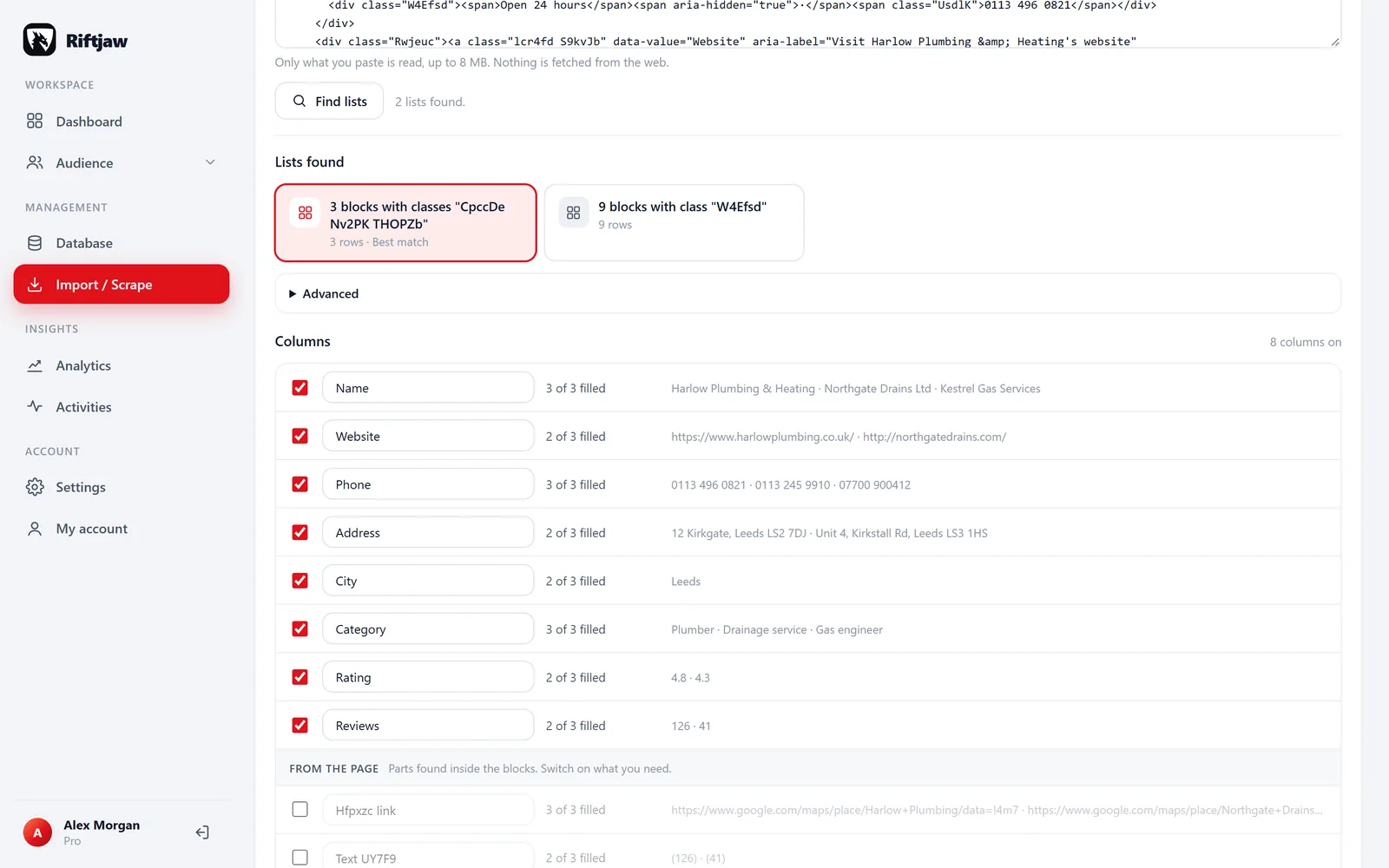Open Dashboard in the sidebar
The width and height of the screenshot is (1389, 868).
pyautogui.click(x=122, y=122)
